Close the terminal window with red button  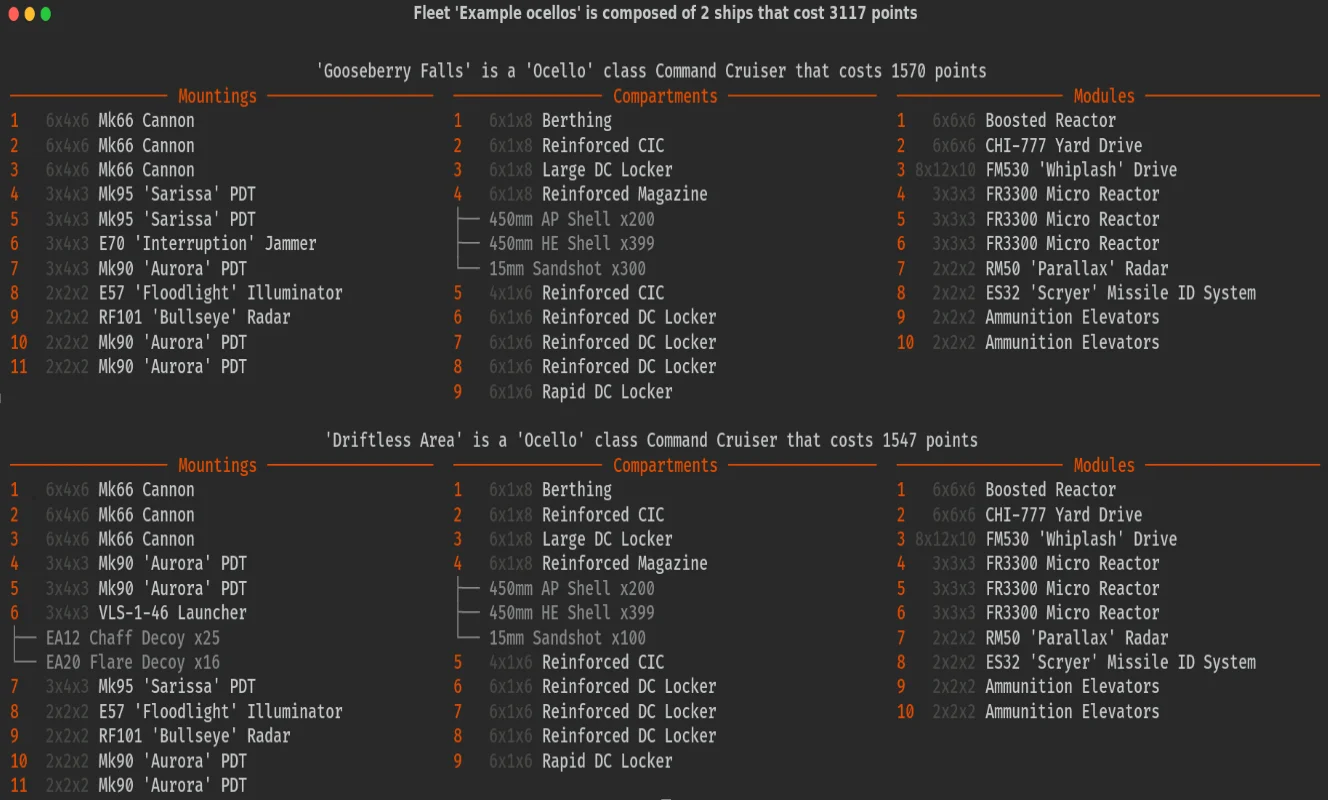click(14, 14)
